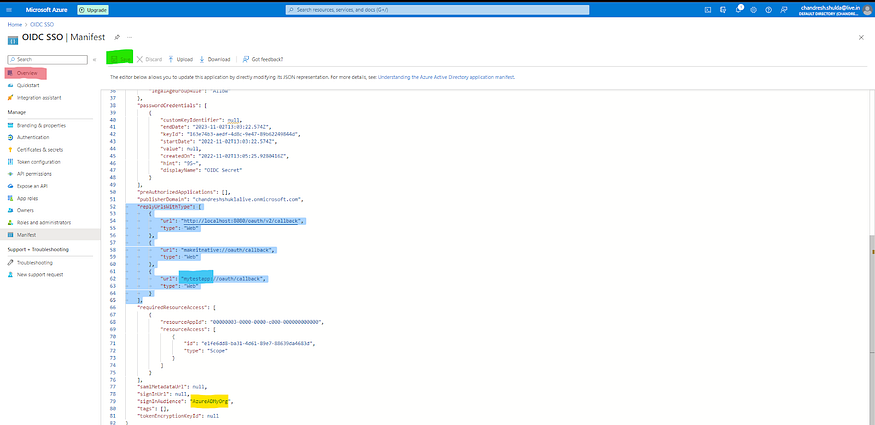Click the "resourceAppId" line
This screenshot has height=425, width=875.
(x=242, y=322)
